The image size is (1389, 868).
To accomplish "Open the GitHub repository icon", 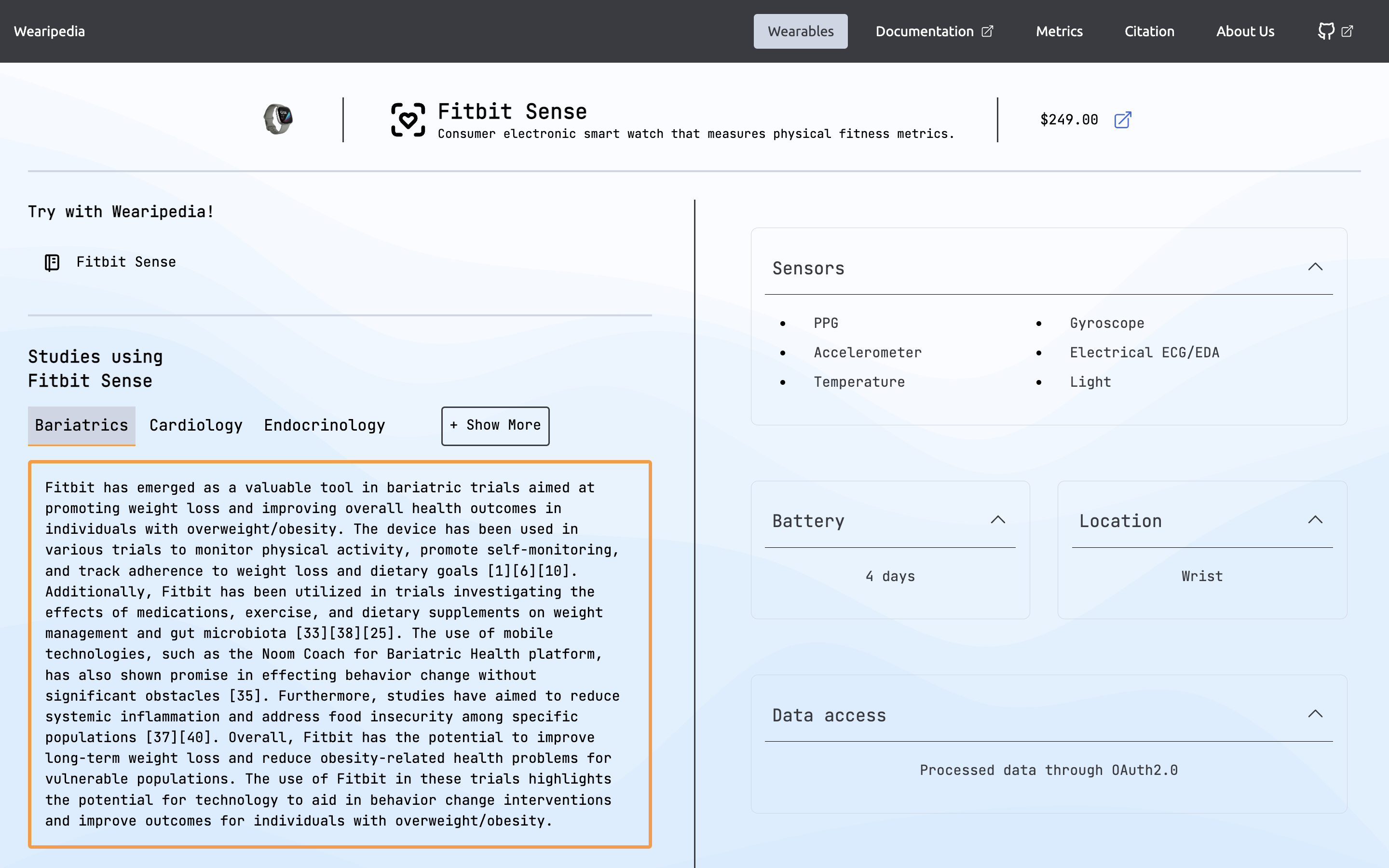I will [x=1325, y=31].
